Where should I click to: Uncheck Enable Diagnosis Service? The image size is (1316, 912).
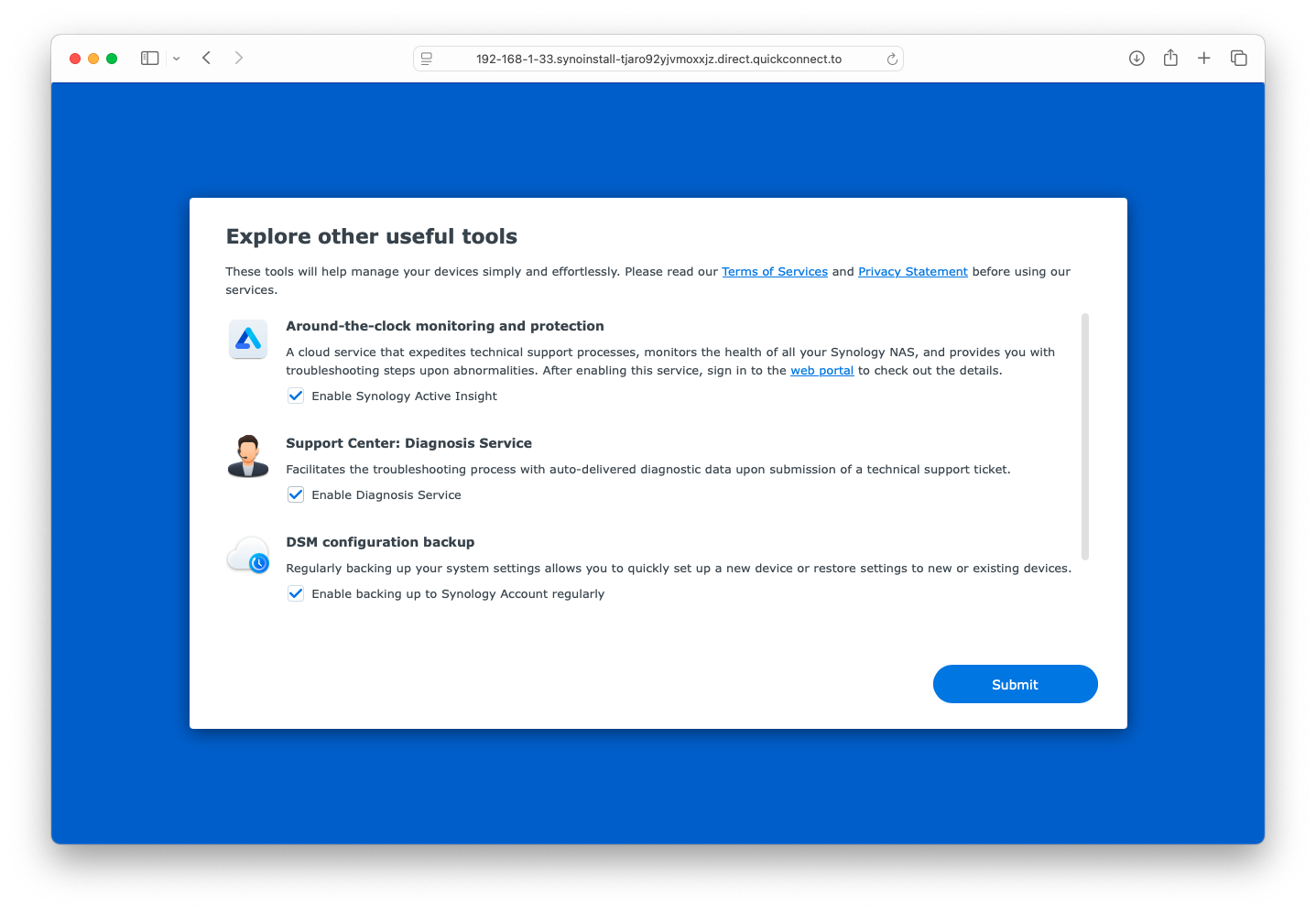pos(296,494)
